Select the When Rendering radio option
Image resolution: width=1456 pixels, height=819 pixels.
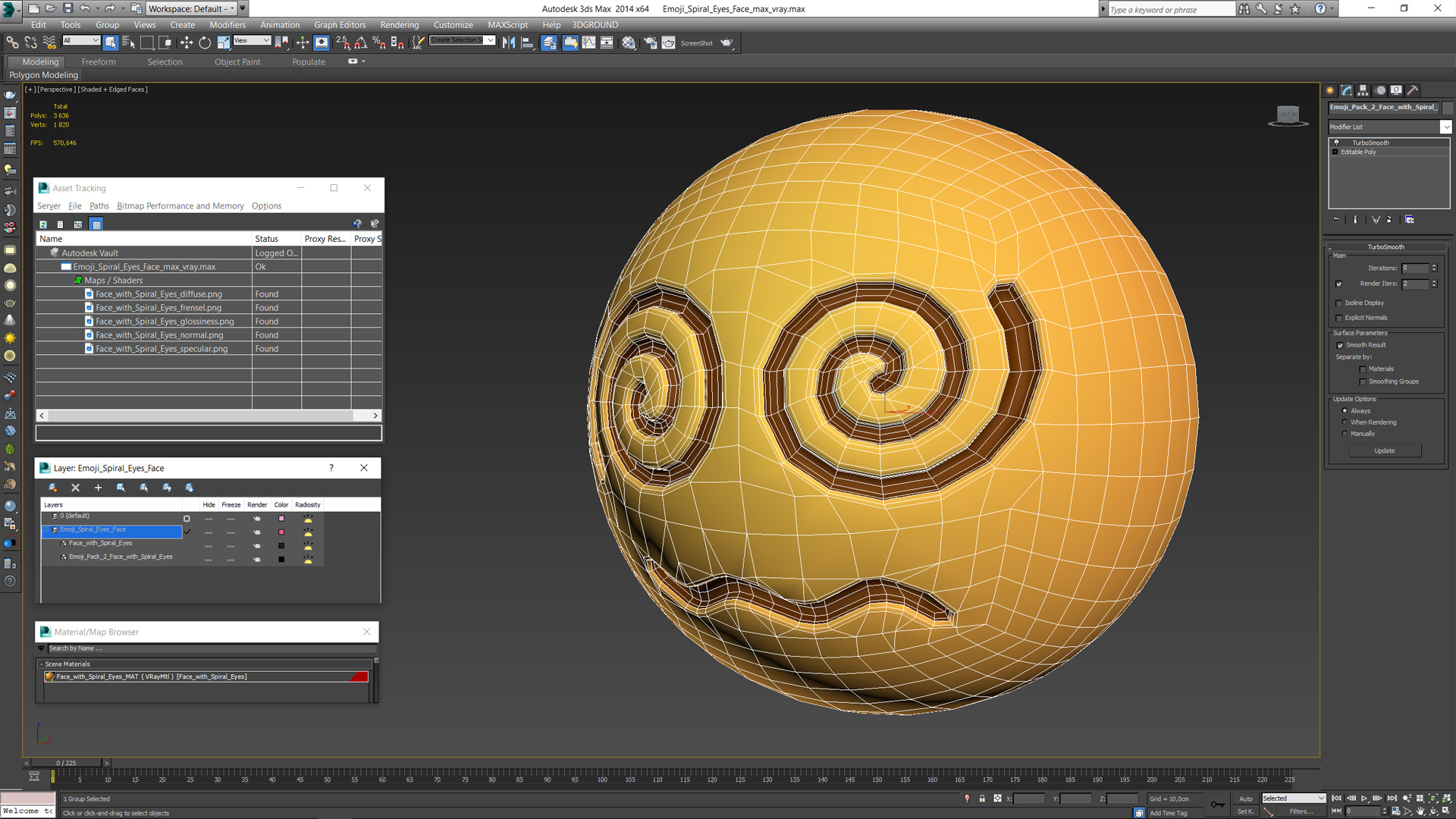[1345, 422]
